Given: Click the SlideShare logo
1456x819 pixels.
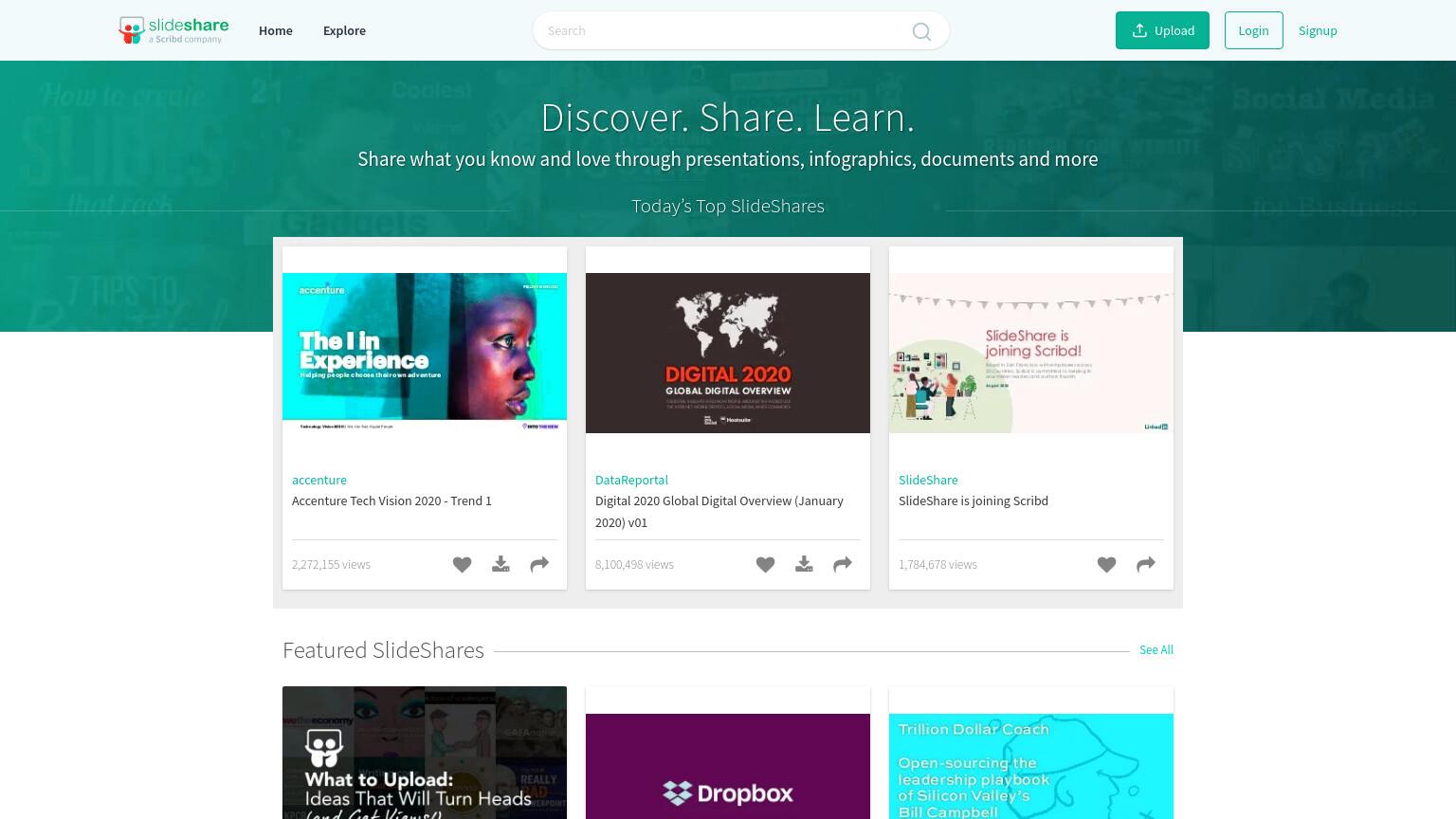Looking at the screenshot, I should [173, 30].
